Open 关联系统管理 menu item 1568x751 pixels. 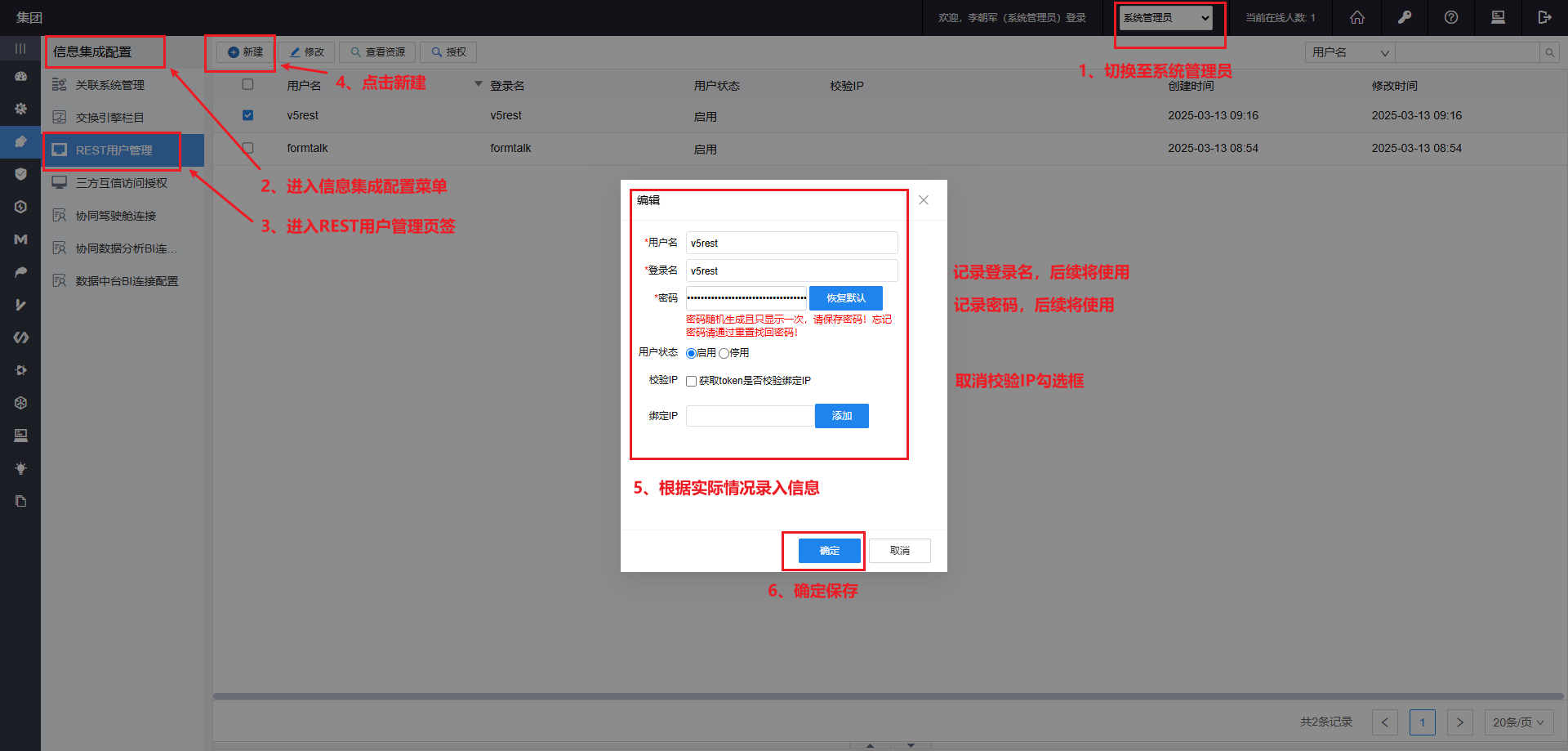click(122, 85)
